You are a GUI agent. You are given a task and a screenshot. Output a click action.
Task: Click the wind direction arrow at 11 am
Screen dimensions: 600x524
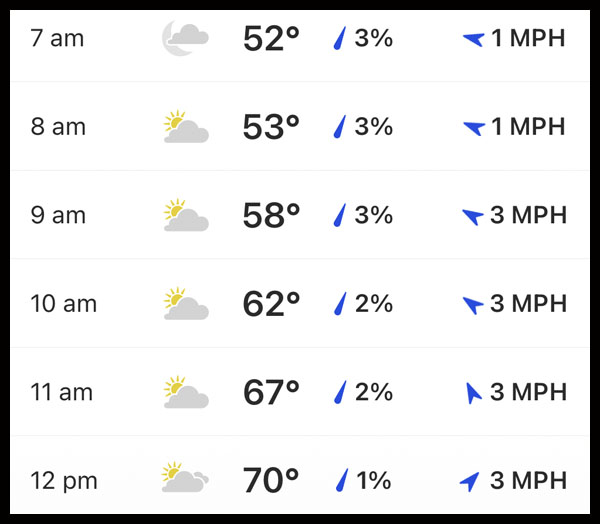pyautogui.click(x=473, y=393)
